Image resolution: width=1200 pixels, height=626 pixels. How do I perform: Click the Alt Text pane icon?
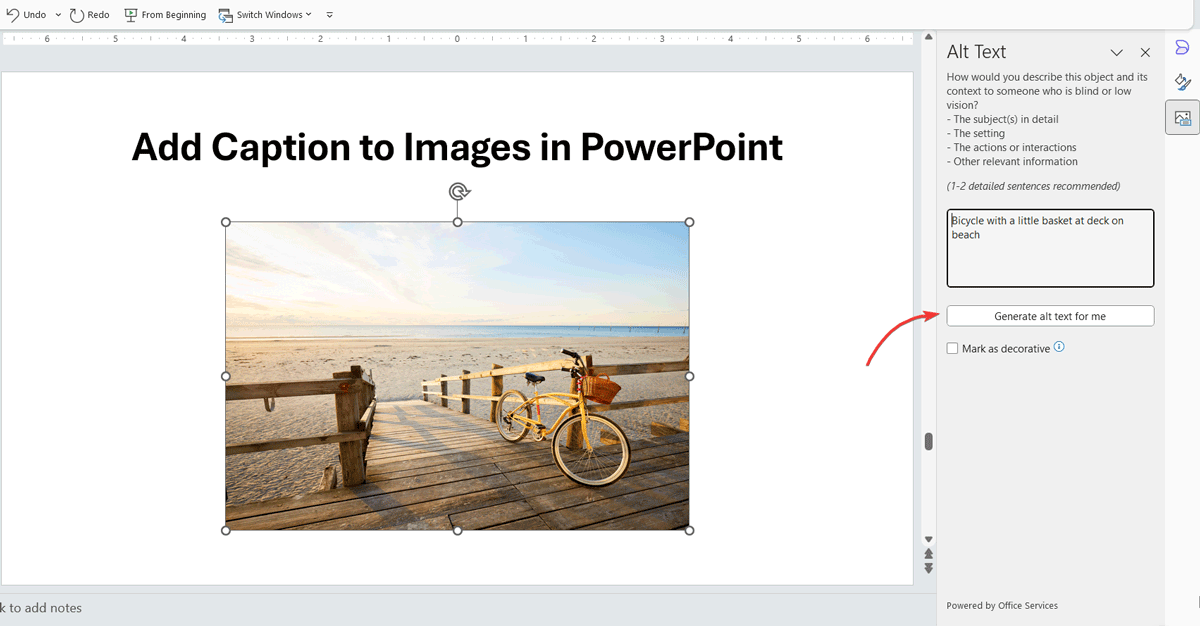pos(1182,116)
